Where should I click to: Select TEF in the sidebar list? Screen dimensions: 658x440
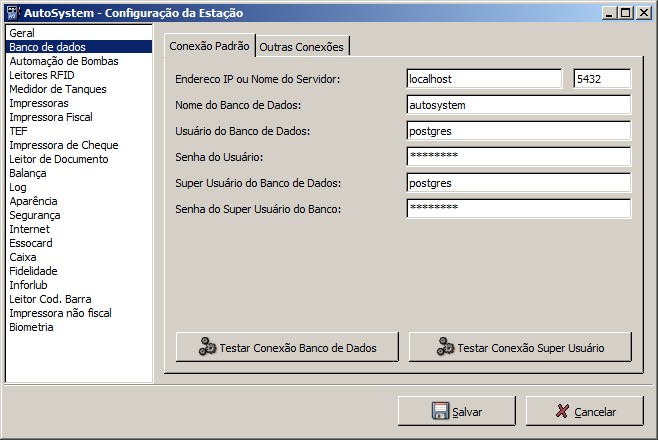(x=79, y=131)
